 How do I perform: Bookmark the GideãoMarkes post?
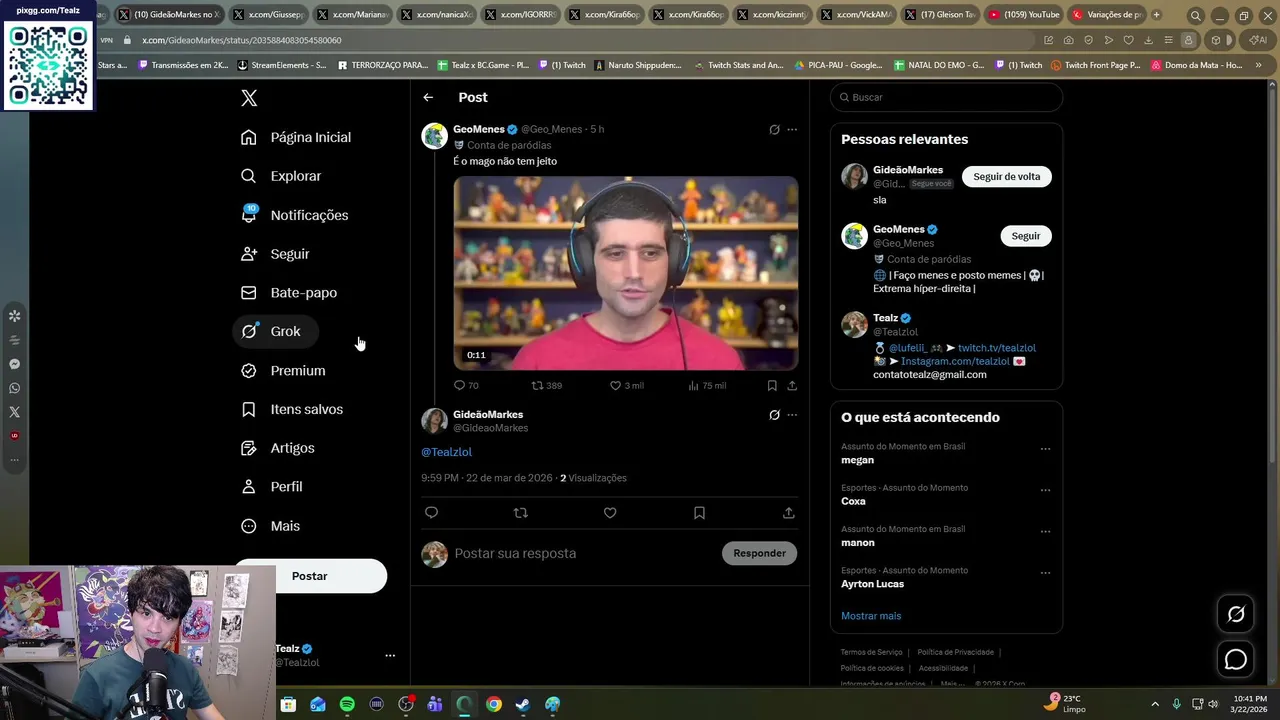click(x=699, y=513)
